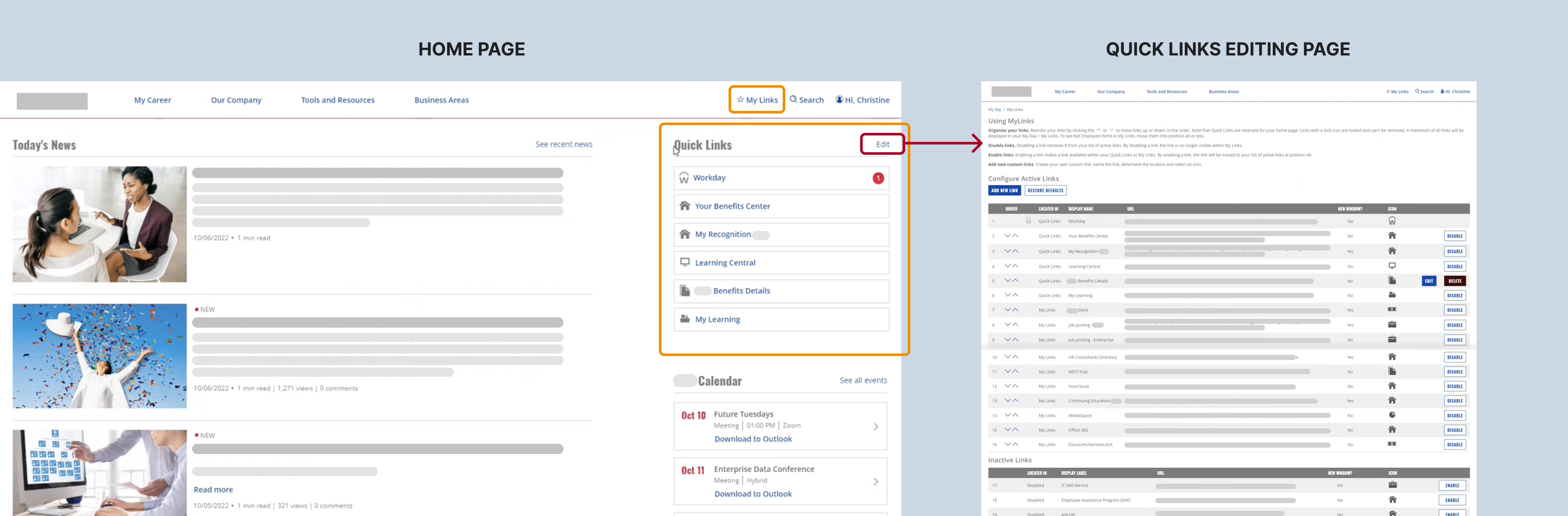Click briefcase icon in Job posting - Enterprise row
This screenshot has width=1568, height=516.
click(x=1392, y=339)
